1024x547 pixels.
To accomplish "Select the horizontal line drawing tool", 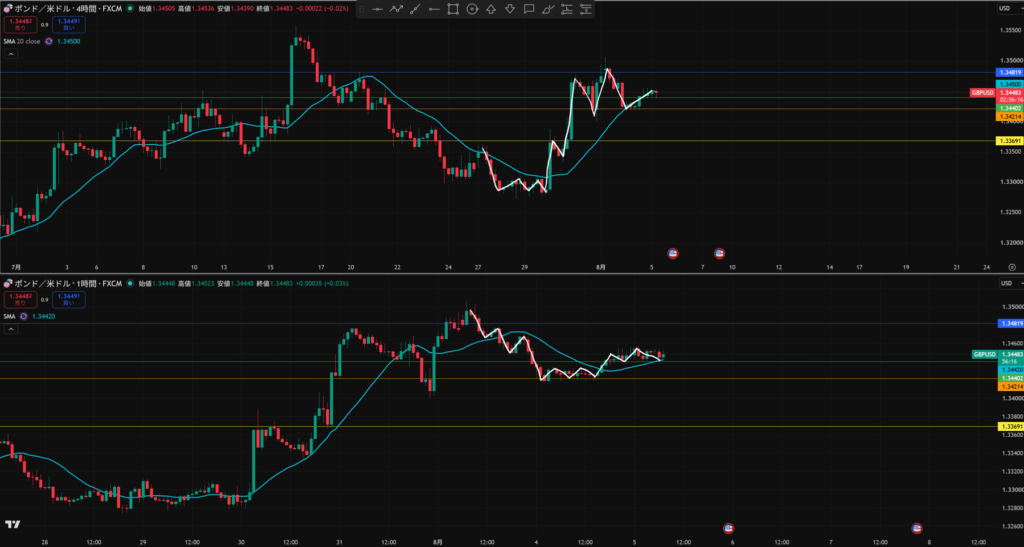I will (377, 9).
